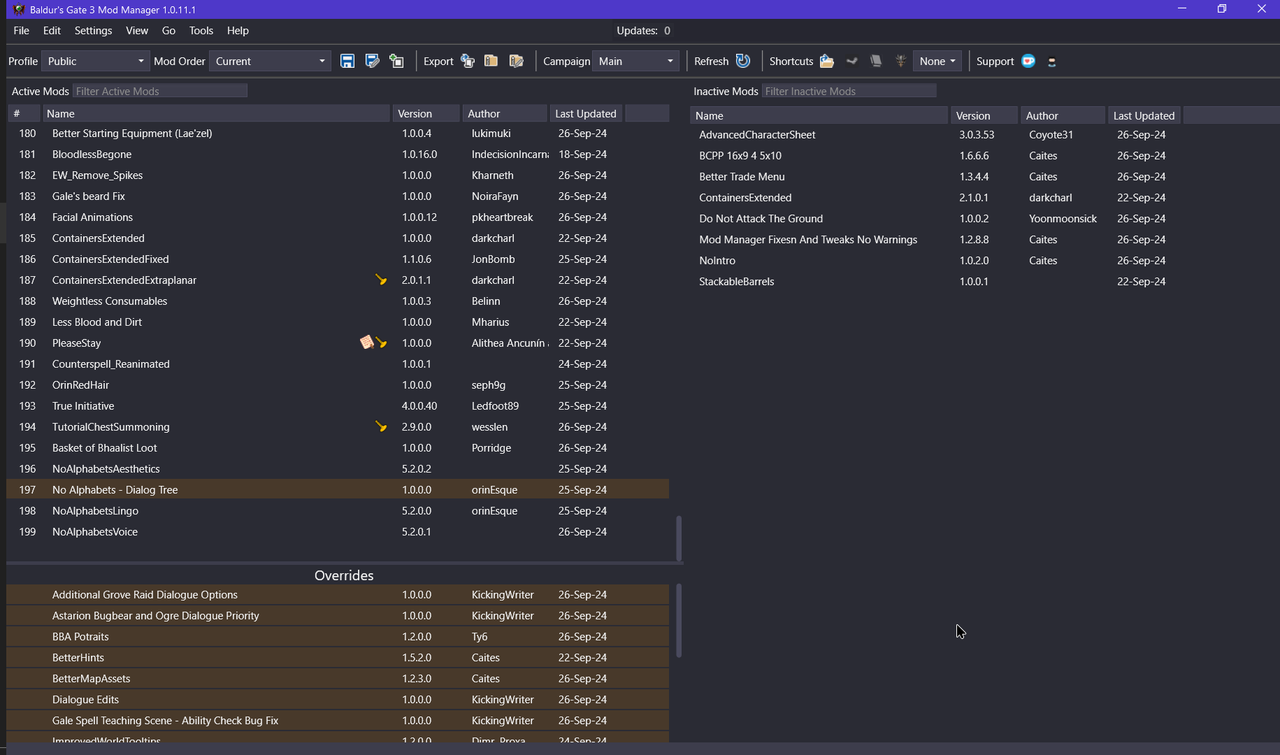Click the hammer icon on the TutorialChestSummoning row
The height and width of the screenshot is (755, 1280).
pos(381,427)
